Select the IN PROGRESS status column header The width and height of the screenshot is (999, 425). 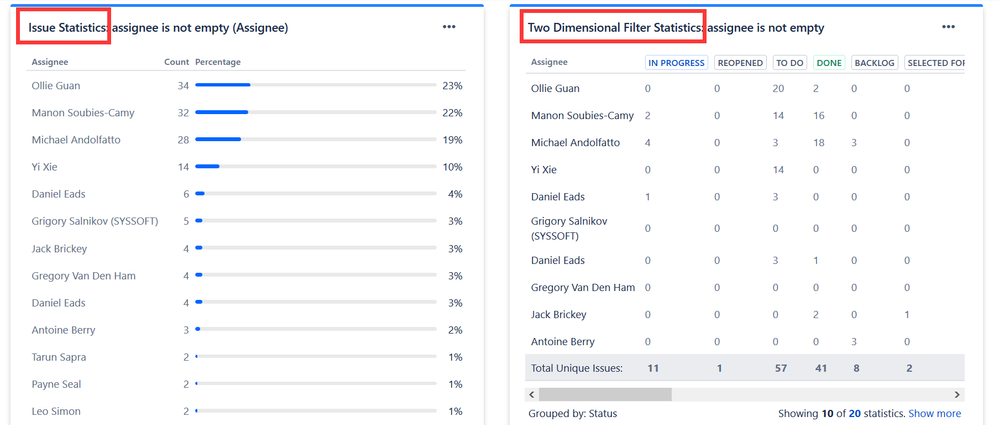pyautogui.click(x=677, y=62)
